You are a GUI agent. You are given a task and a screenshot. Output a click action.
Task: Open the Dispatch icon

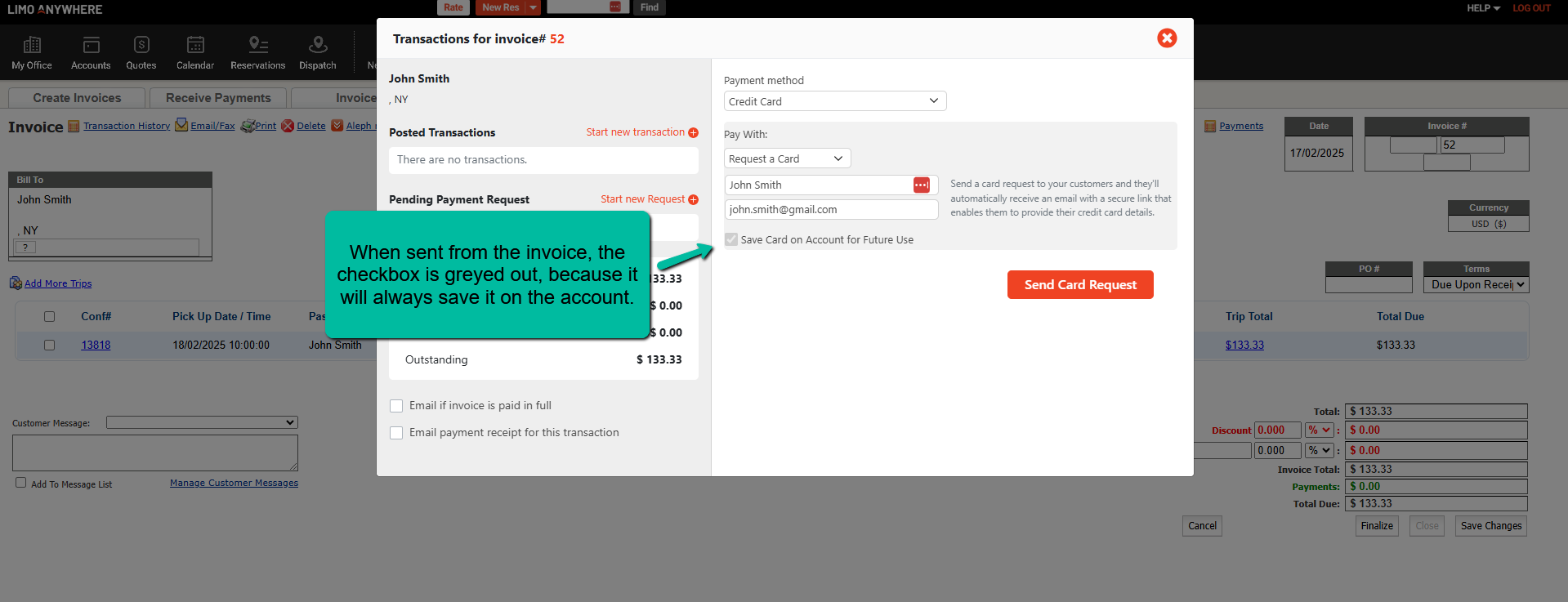tap(318, 46)
